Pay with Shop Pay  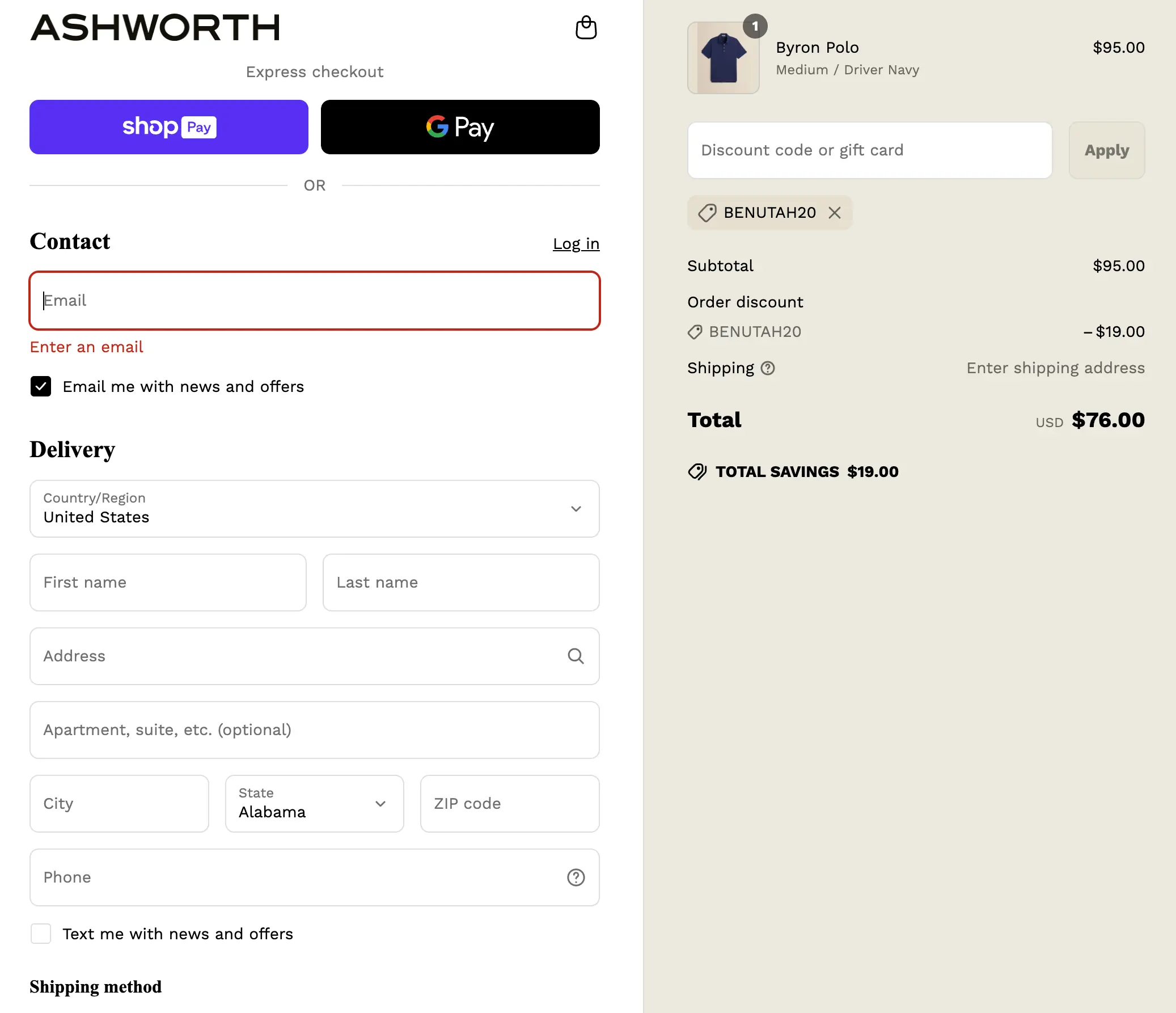(169, 126)
